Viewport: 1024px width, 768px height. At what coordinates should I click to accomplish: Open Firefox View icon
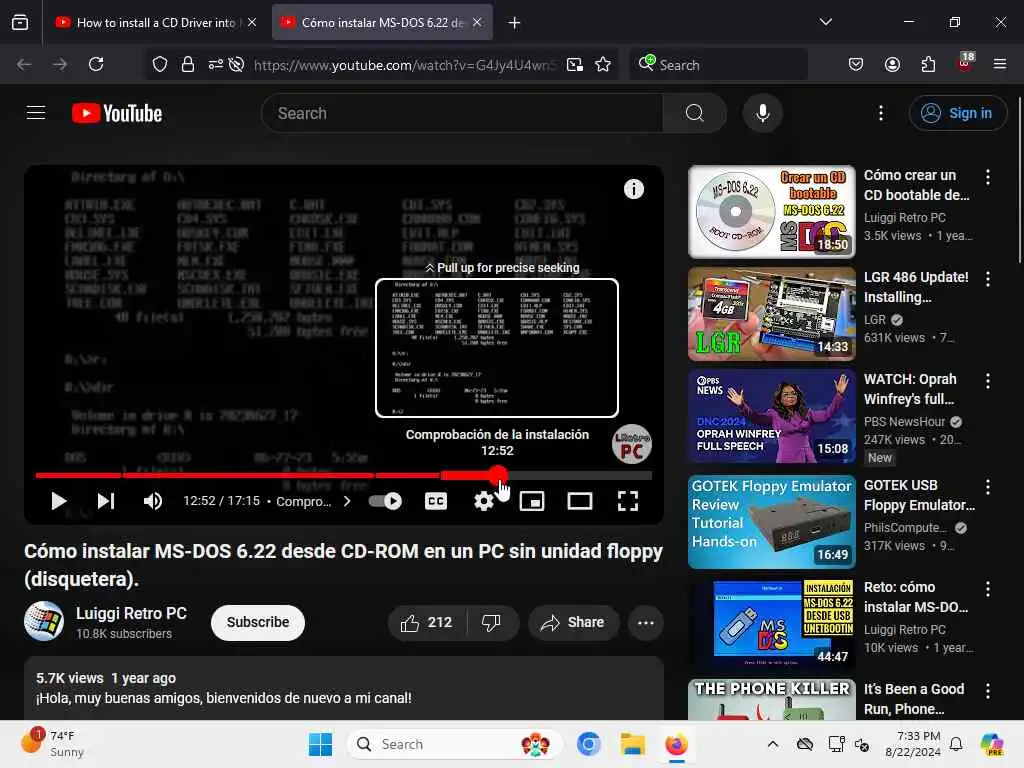pyautogui.click(x=20, y=22)
